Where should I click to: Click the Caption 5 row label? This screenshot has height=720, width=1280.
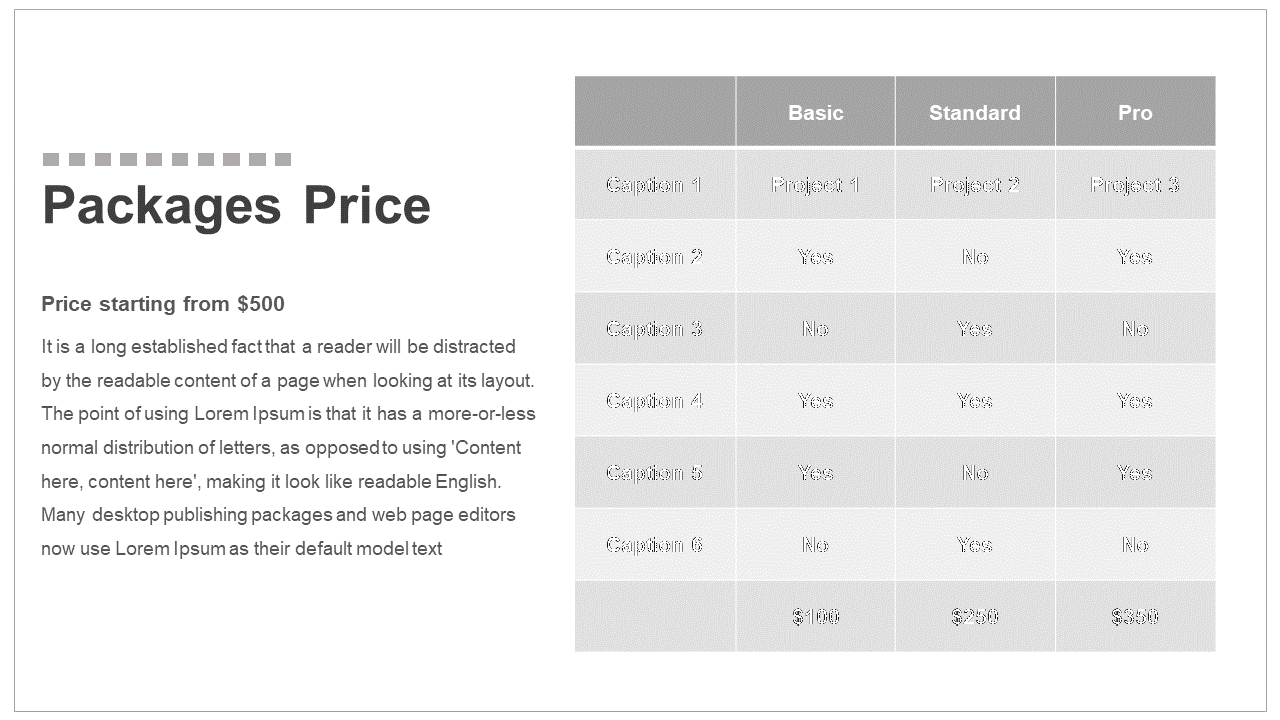(654, 473)
